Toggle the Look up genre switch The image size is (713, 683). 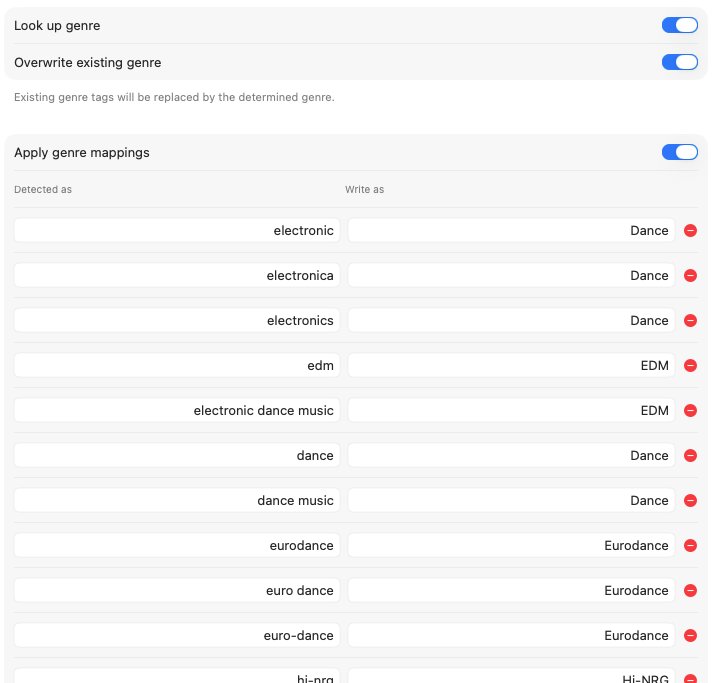[679, 25]
